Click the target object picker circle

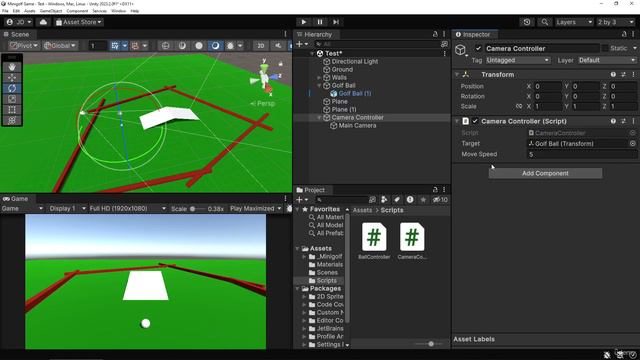coord(633,144)
